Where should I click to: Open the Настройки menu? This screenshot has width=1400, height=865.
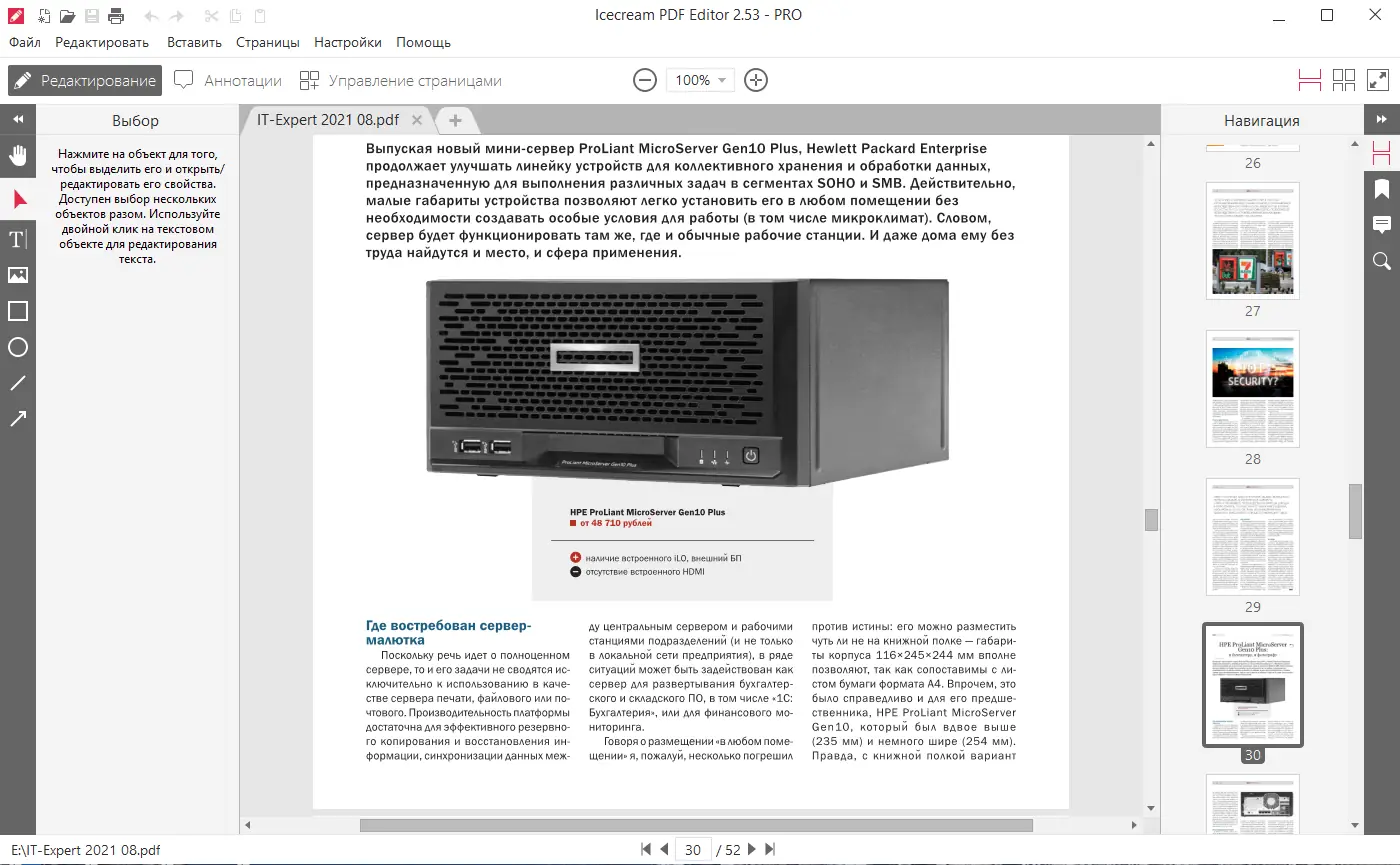[348, 43]
